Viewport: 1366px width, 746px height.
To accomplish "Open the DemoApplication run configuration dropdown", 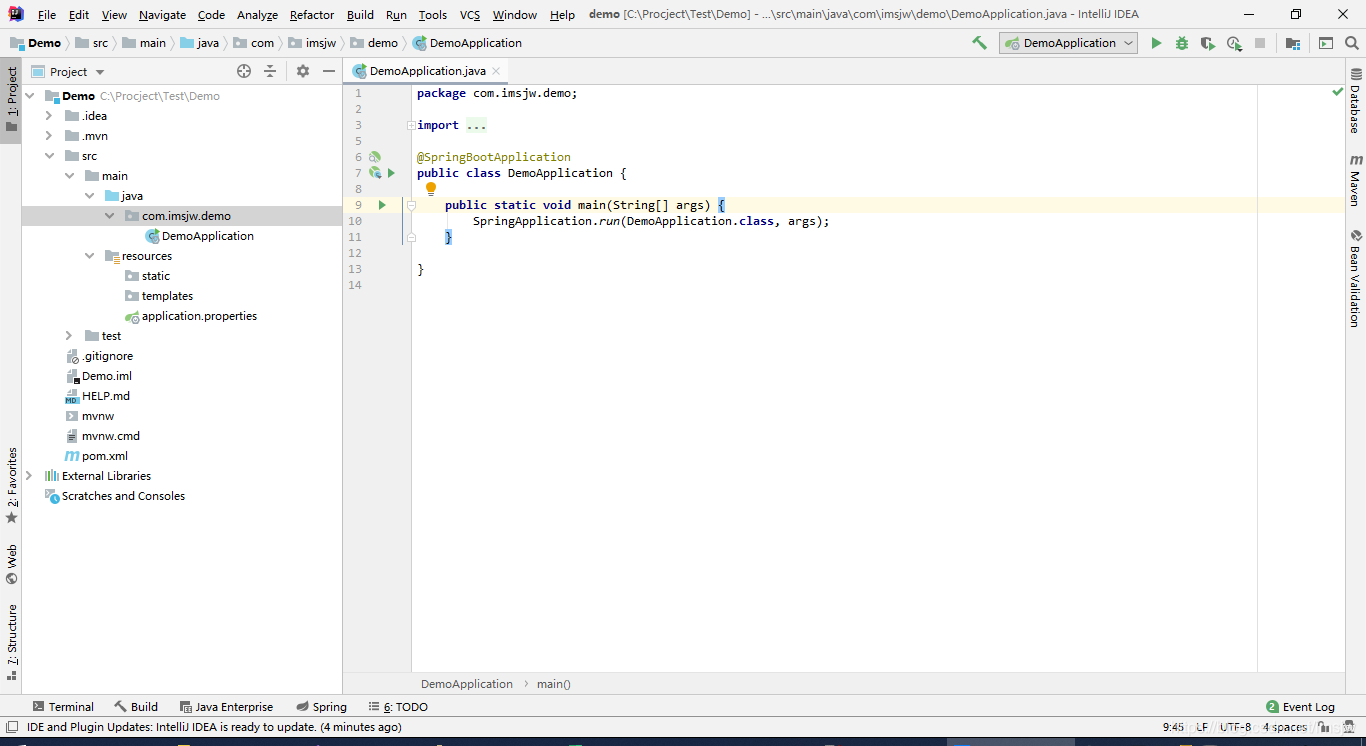I will click(1068, 43).
